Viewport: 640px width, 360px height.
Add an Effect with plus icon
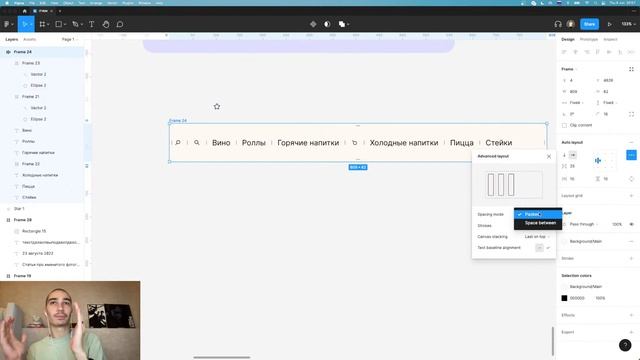[631, 315]
